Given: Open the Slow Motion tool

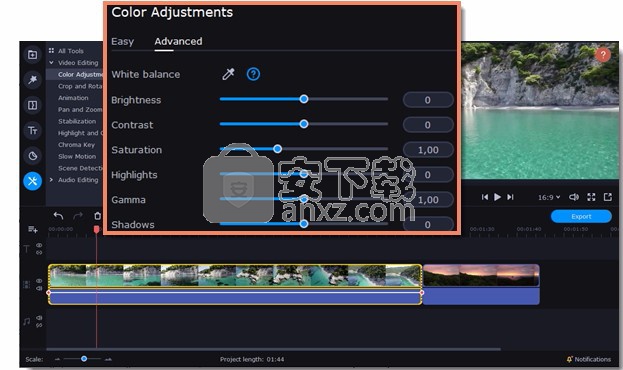Looking at the screenshot, I should point(77,157).
